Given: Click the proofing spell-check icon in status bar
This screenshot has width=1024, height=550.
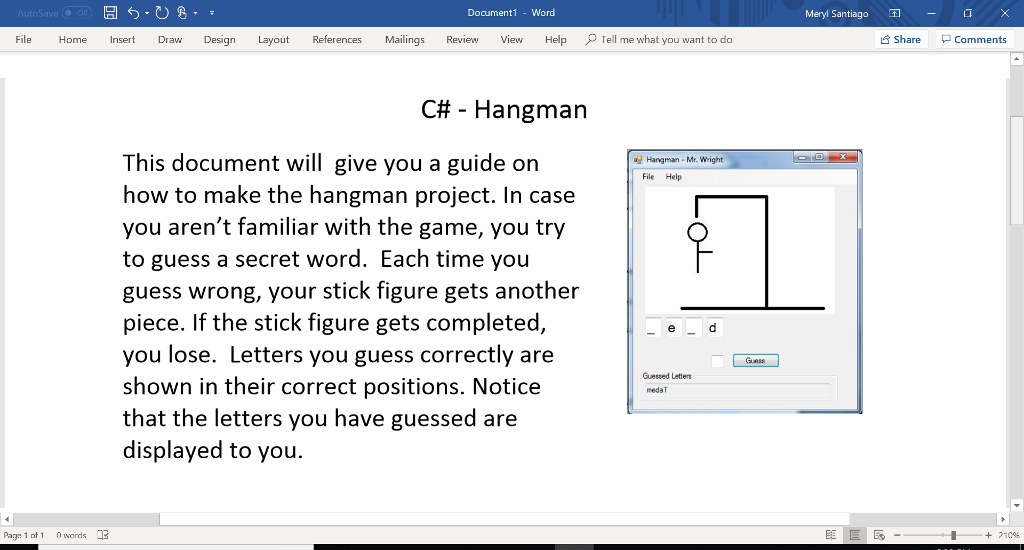Looking at the screenshot, I should tap(103, 535).
